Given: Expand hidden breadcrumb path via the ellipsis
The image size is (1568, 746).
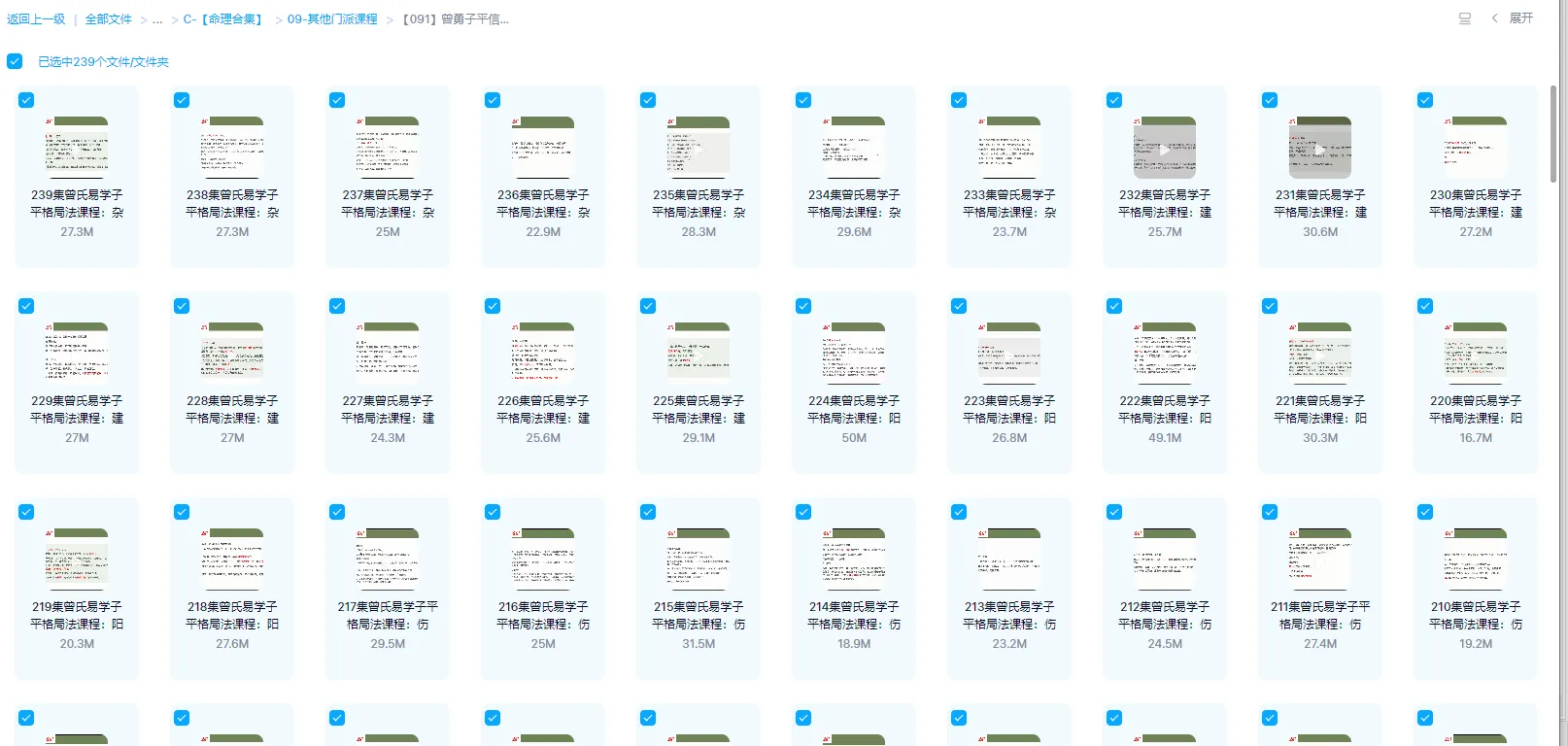Looking at the screenshot, I should tap(157, 19).
